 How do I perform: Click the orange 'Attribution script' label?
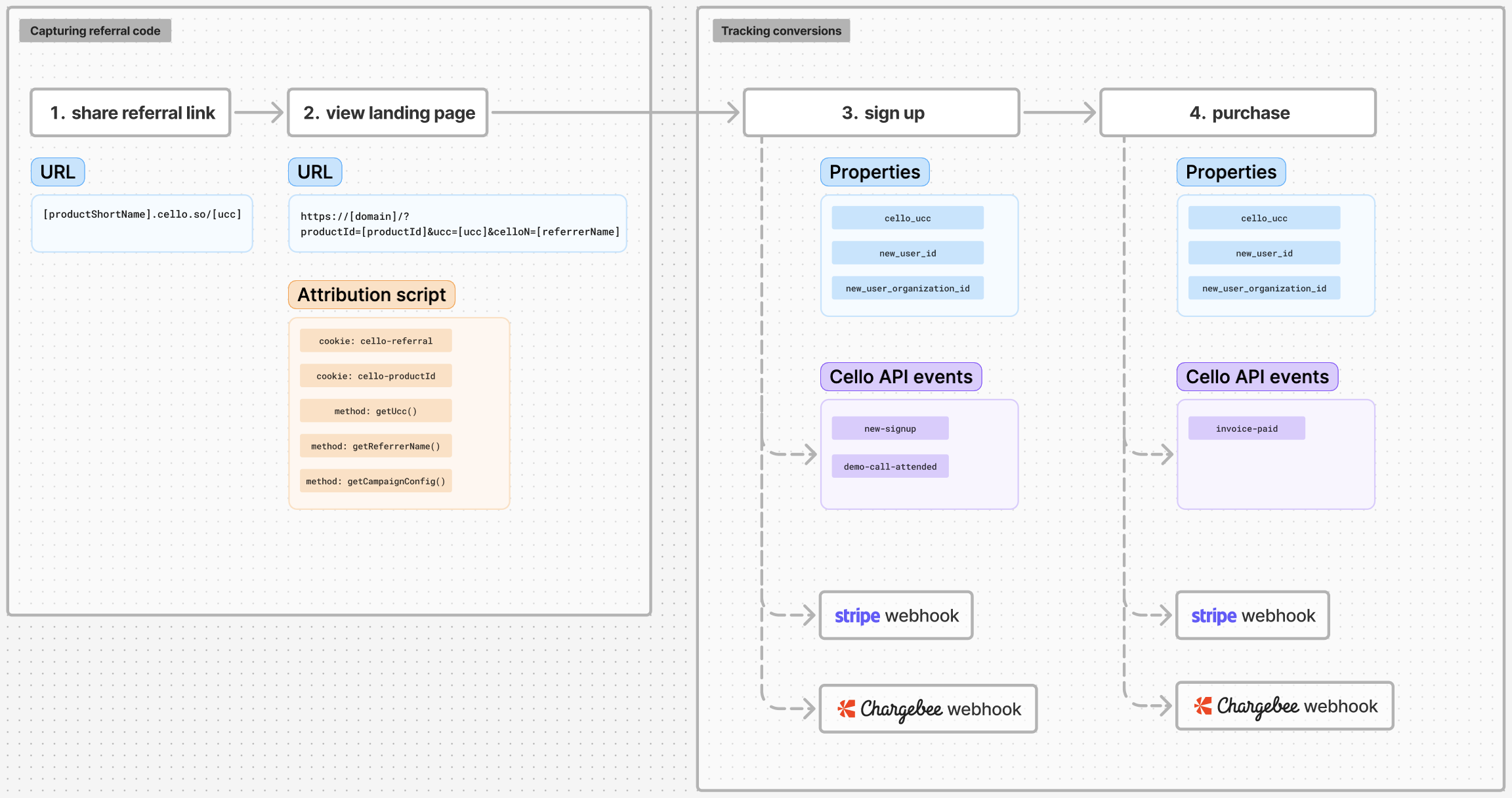point(371,295)
